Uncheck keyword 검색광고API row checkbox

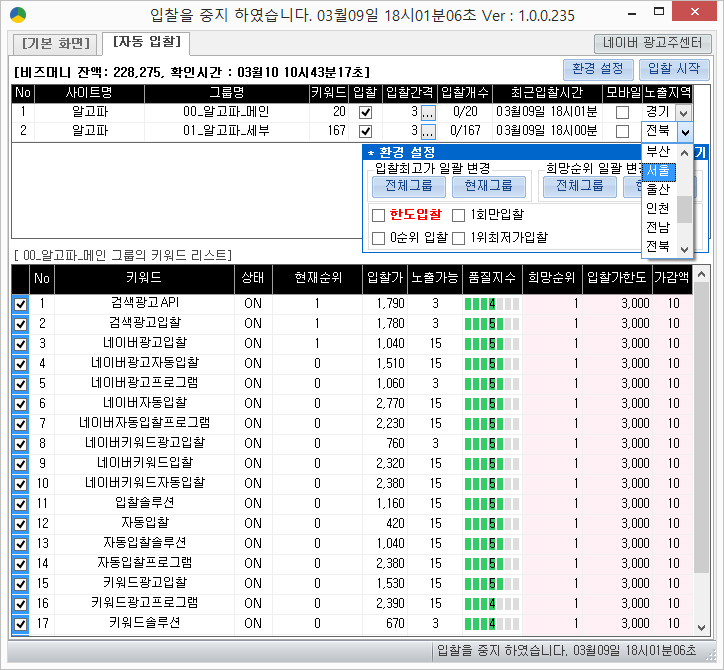click(20, 304)
